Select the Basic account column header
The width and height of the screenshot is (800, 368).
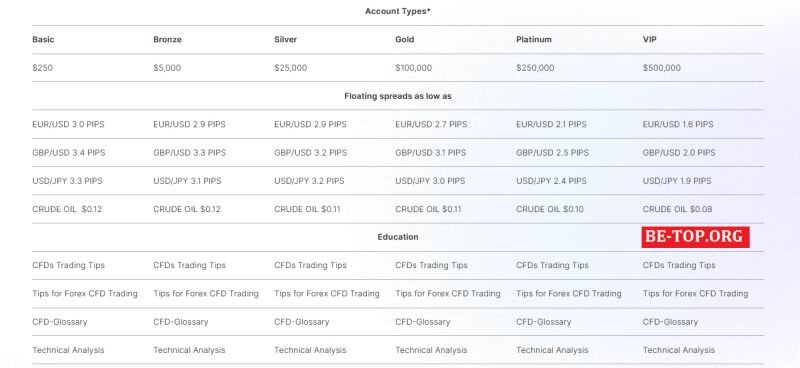pyautogui.click(x=43, y=39)
